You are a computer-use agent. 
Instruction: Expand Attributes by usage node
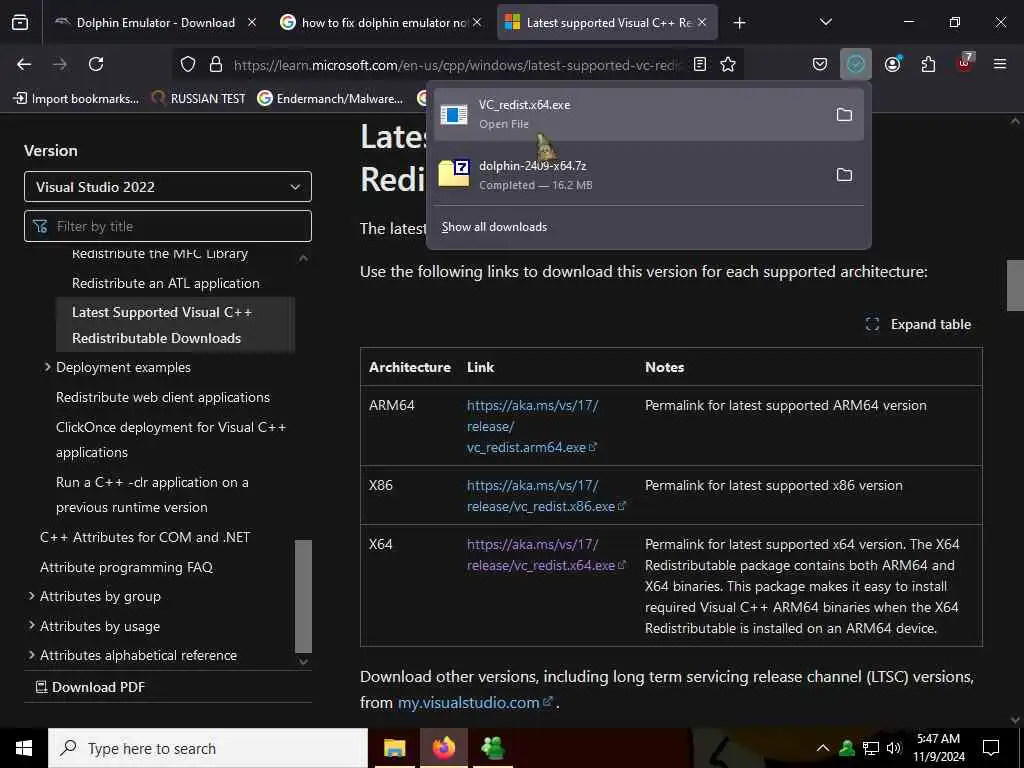click(31, 625)
